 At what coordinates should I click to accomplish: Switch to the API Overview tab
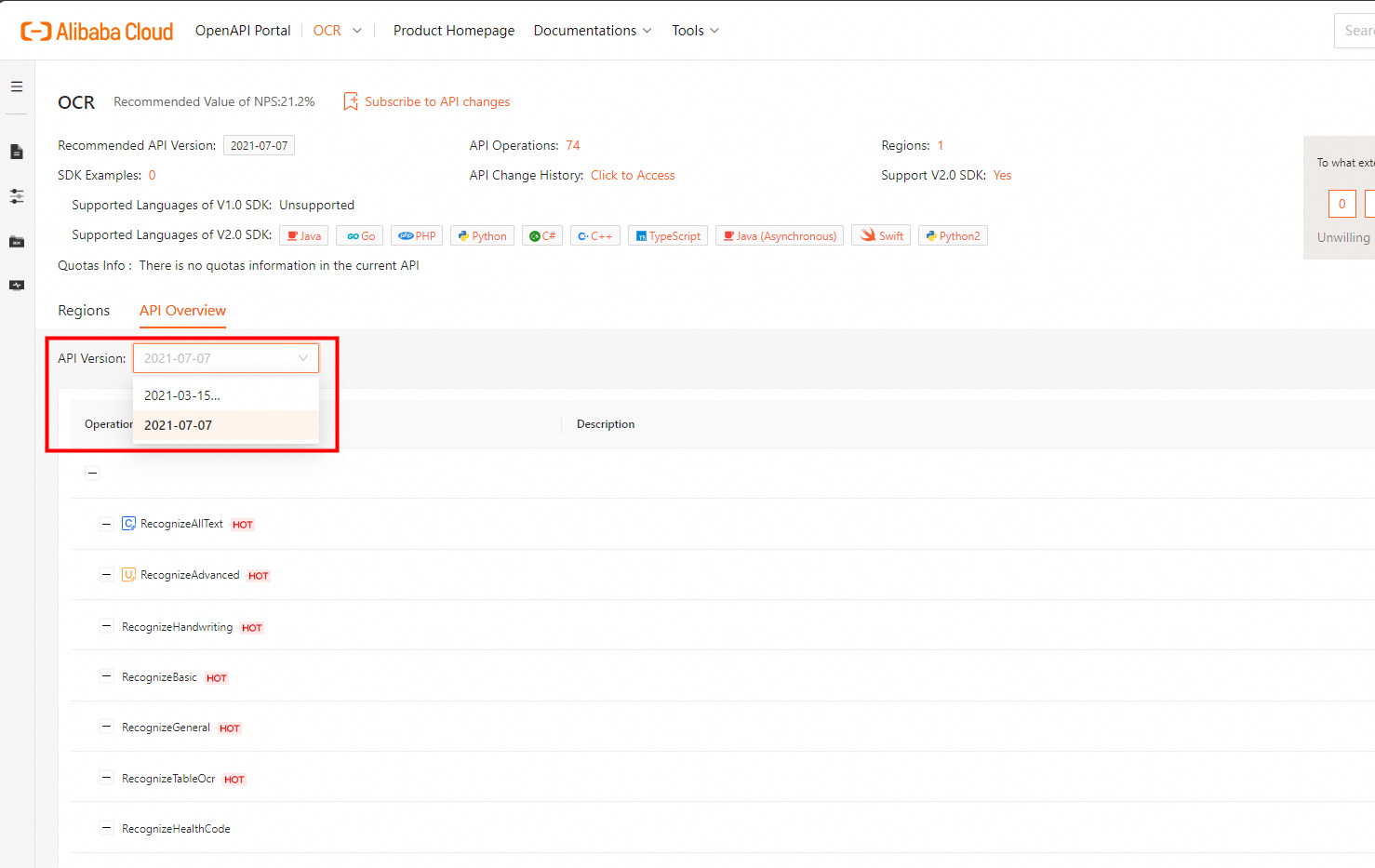click(182, 311)
